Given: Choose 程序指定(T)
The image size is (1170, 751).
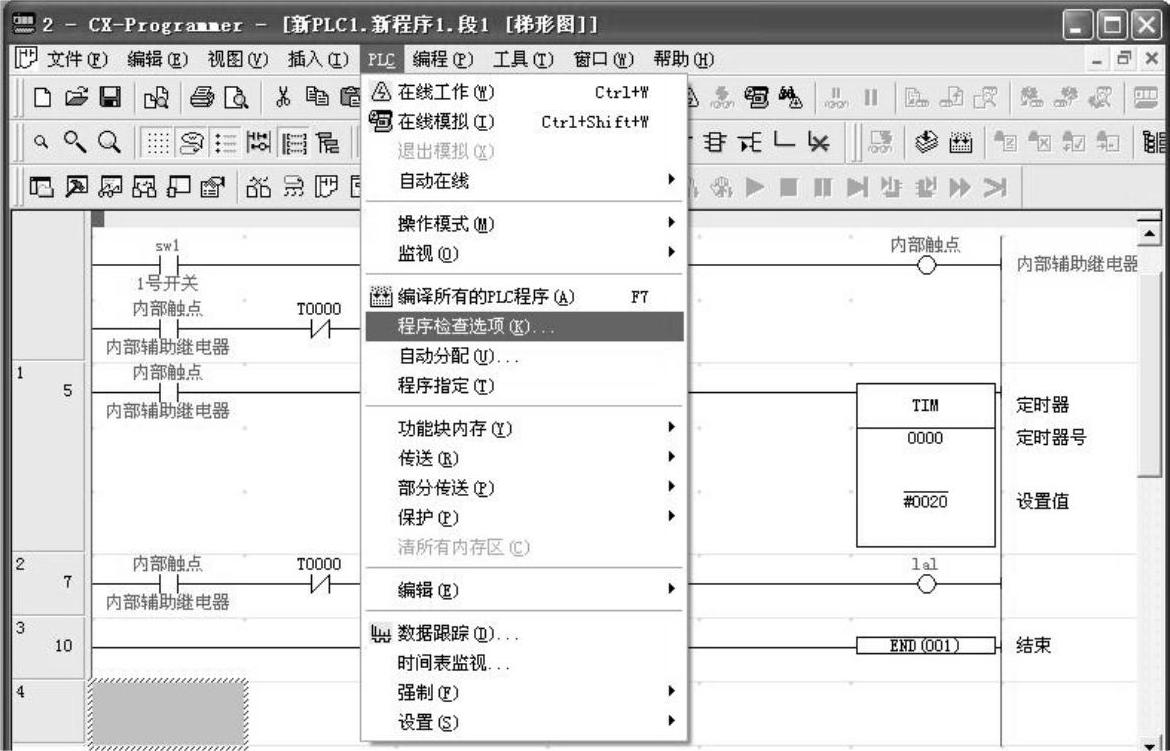Looking at the screenshot, I should click(x=525, y=386).
